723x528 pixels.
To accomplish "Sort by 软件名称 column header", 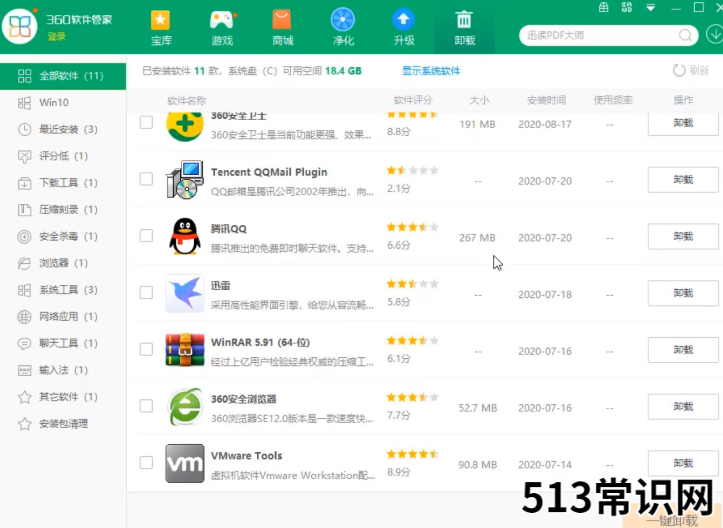I will coord(186,101).
